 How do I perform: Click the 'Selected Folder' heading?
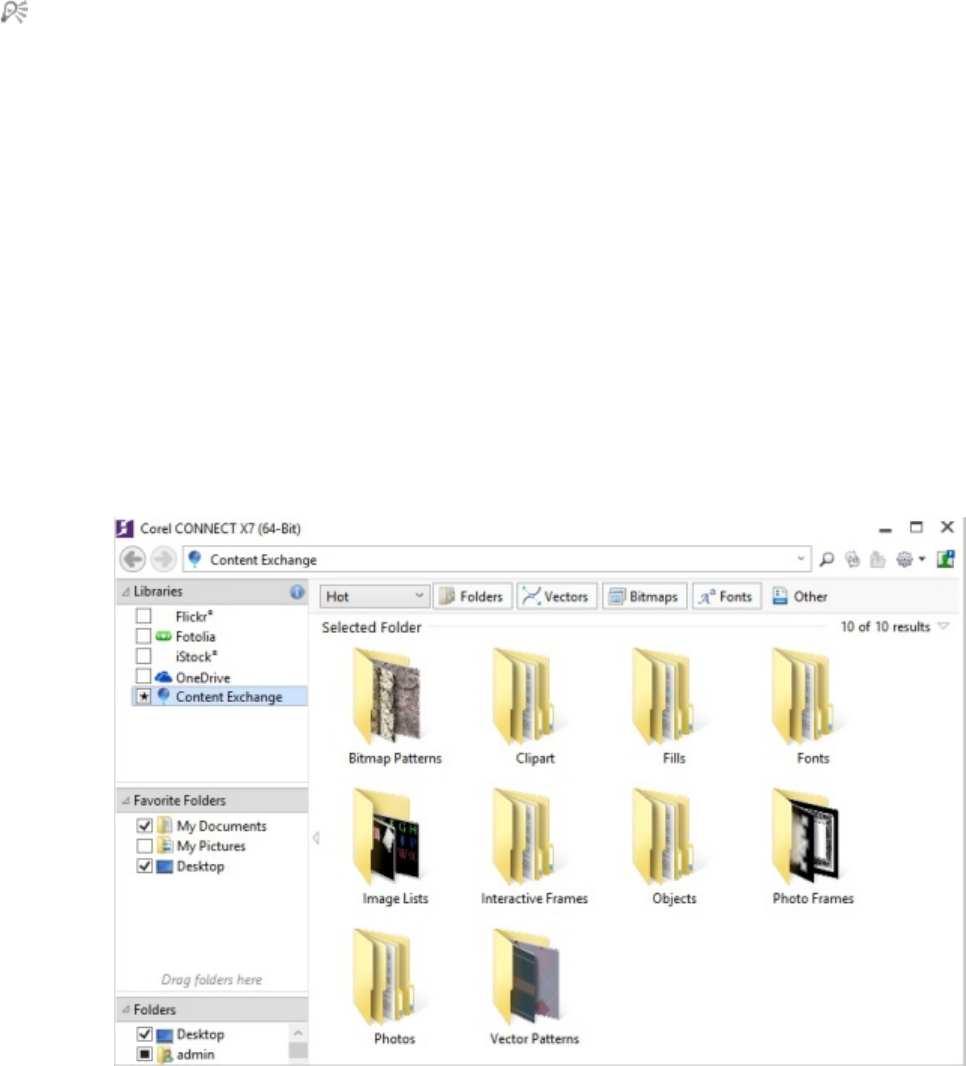pos(371,627)
